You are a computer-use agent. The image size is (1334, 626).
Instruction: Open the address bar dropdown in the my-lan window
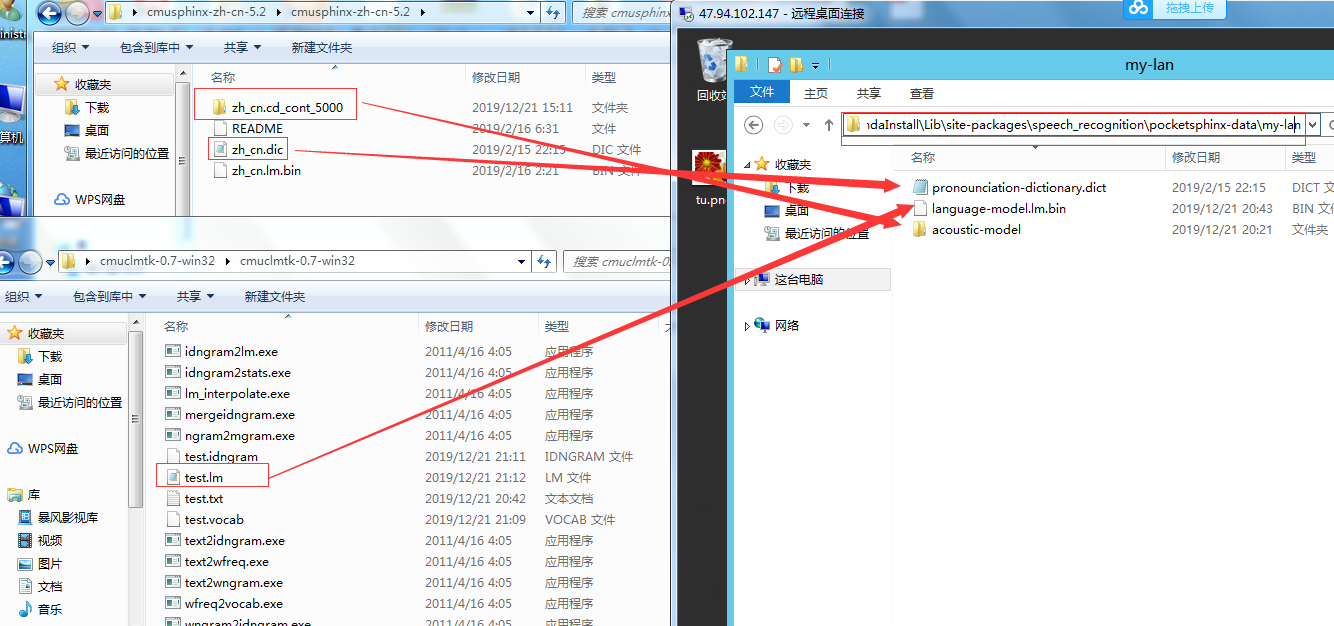[1312, 124]
